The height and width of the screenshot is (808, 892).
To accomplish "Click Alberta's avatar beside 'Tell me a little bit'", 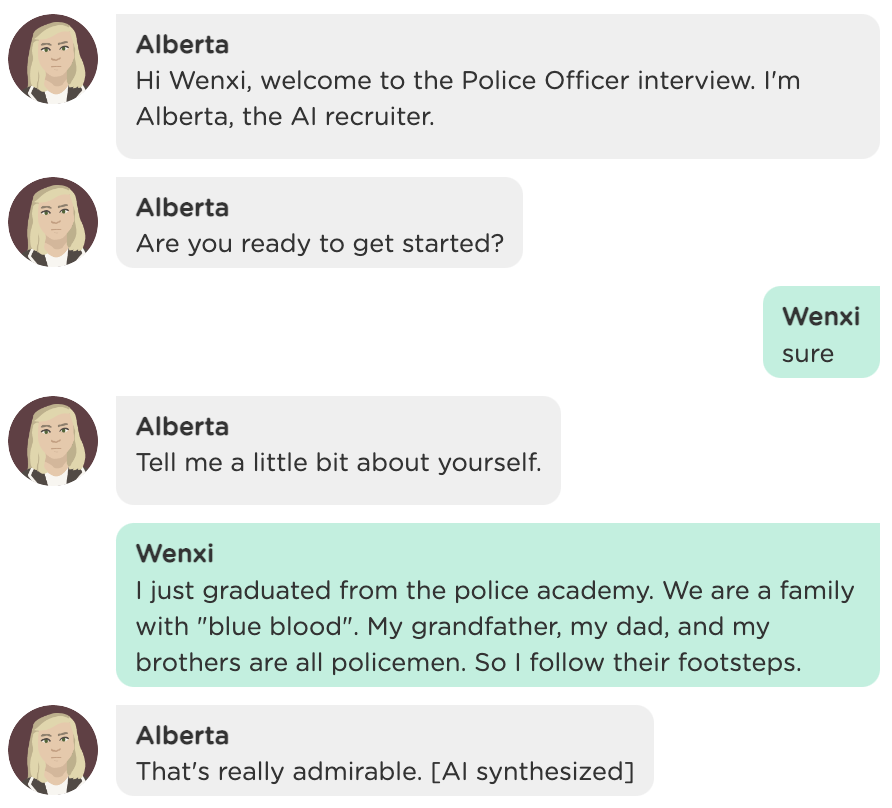I will (53, 441).
